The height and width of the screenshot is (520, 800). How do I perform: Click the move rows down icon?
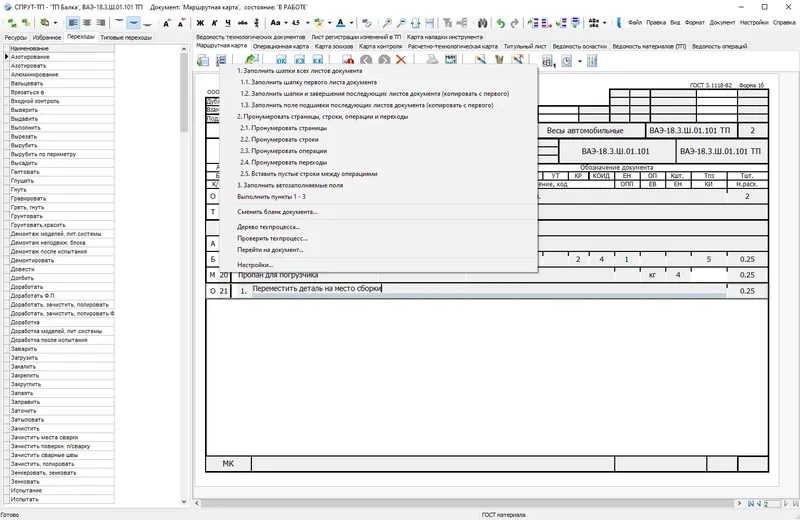tap(576, 23)
